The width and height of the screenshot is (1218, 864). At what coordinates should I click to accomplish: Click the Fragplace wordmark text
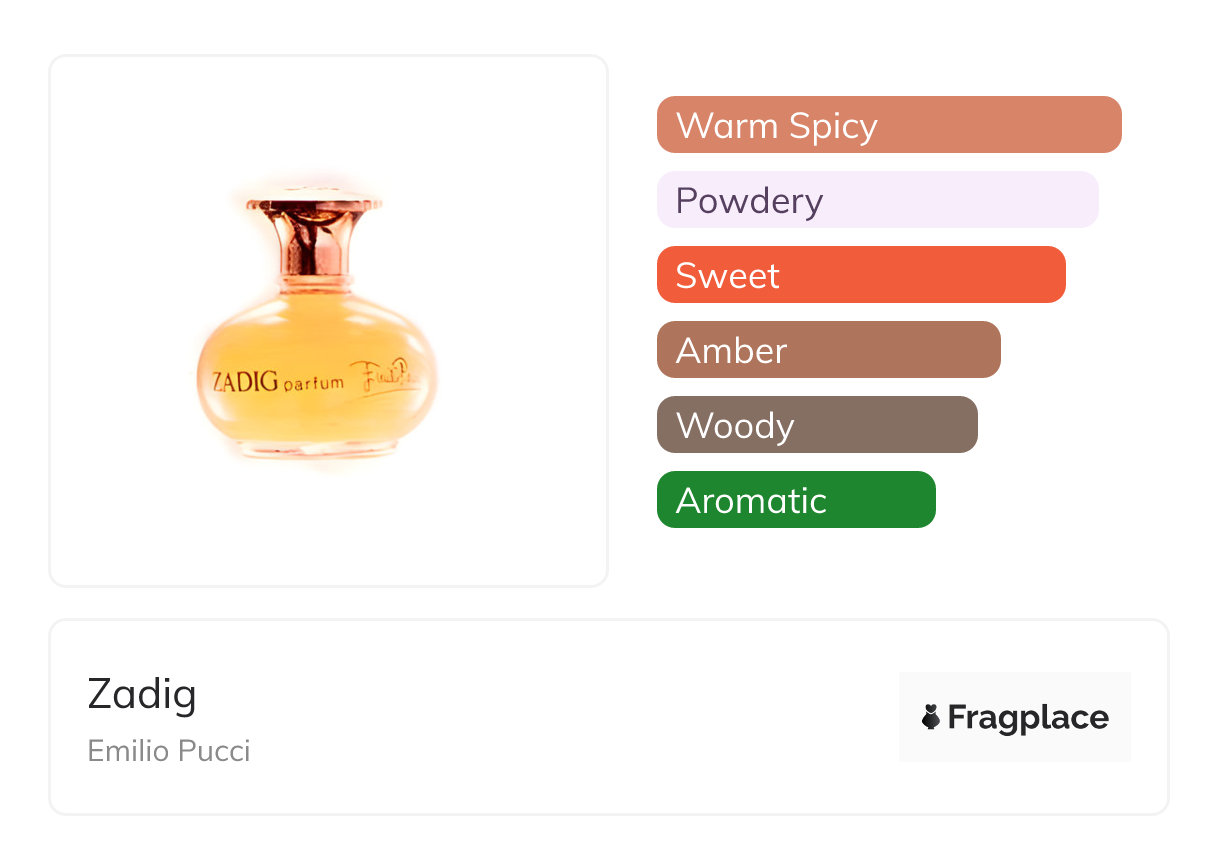pos(1028,717)
